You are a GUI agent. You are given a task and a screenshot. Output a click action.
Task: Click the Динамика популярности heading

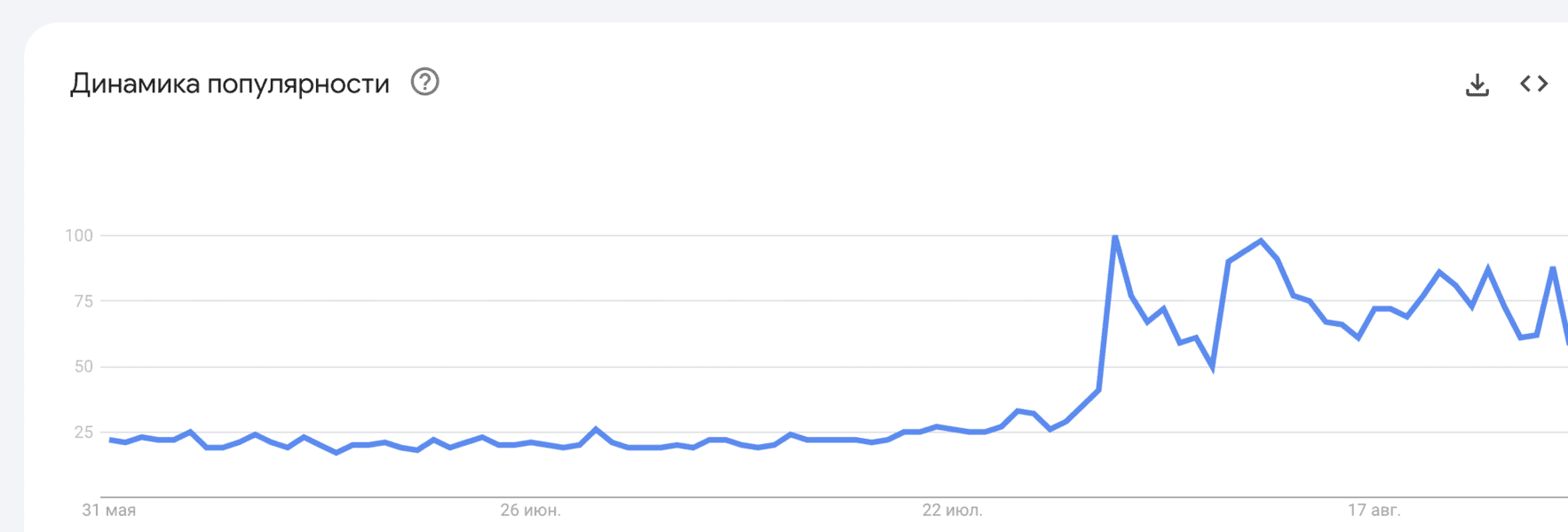click(230, 83)
